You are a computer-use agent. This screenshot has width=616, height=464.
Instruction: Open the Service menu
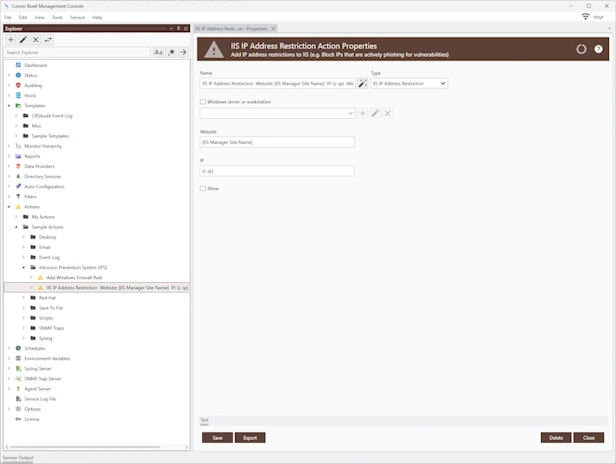[x=77, y=17]
